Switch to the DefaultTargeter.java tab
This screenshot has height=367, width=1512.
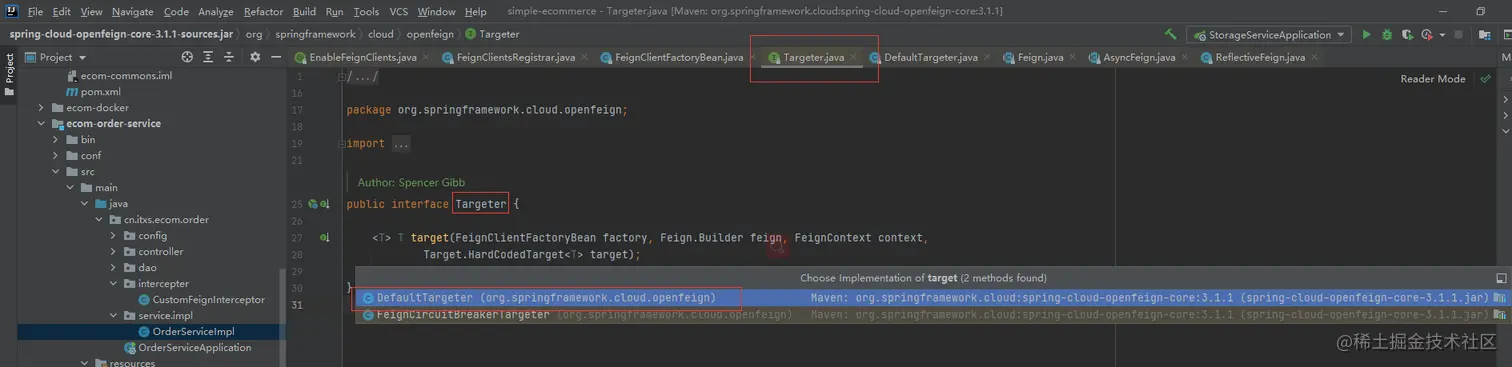coord(930,57)
